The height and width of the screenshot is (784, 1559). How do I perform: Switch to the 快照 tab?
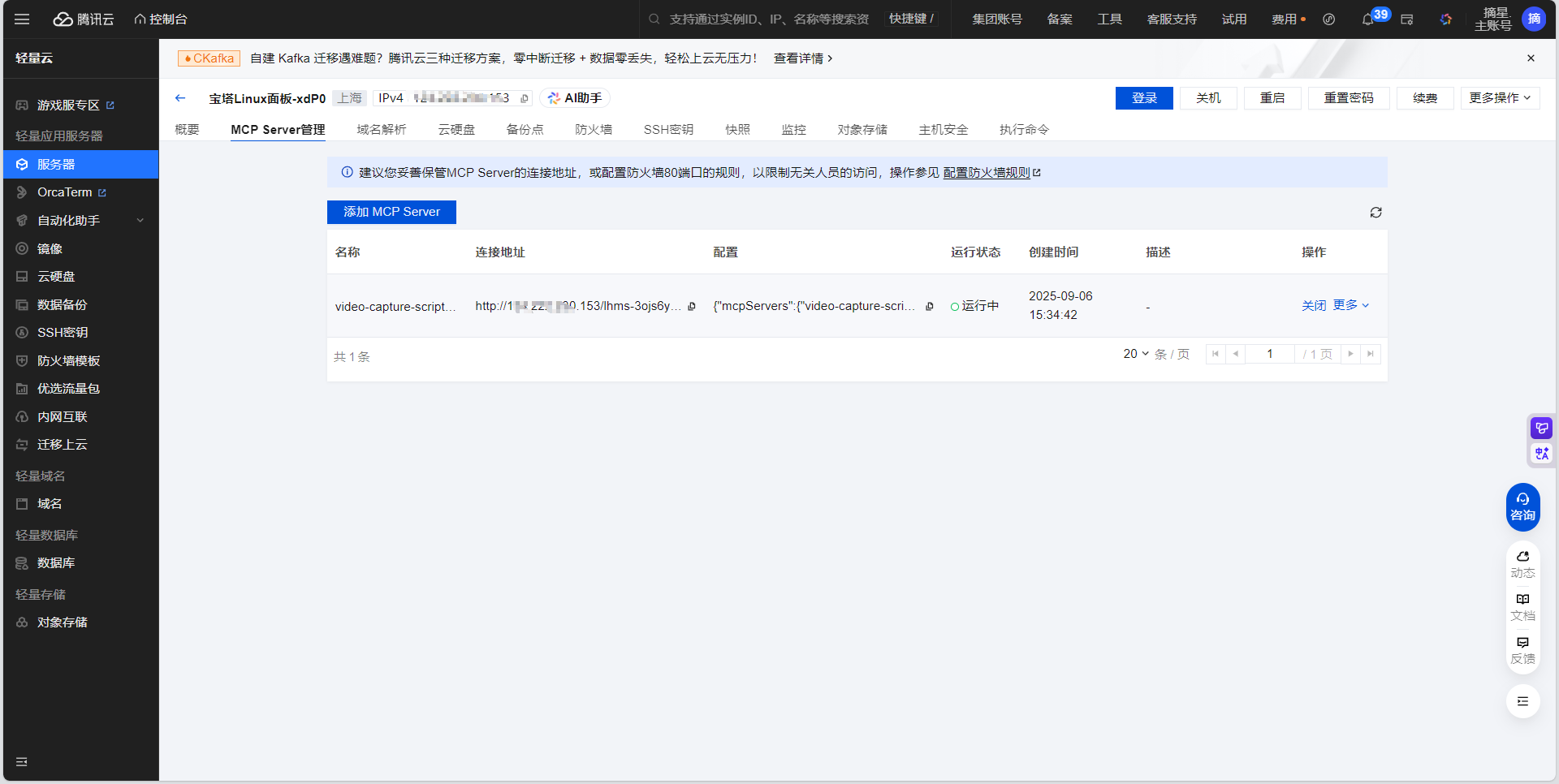[737, 130]
